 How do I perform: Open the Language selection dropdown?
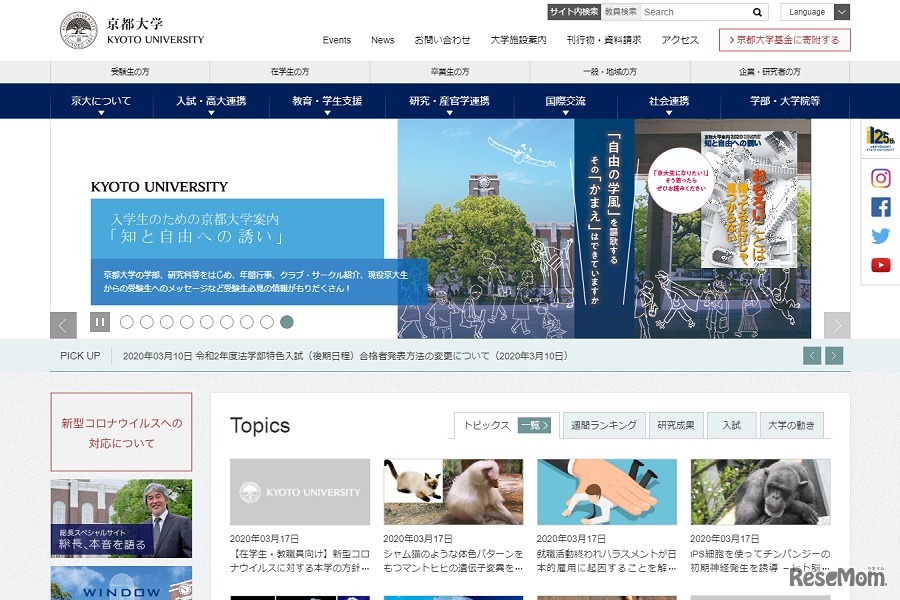point(815,12)
